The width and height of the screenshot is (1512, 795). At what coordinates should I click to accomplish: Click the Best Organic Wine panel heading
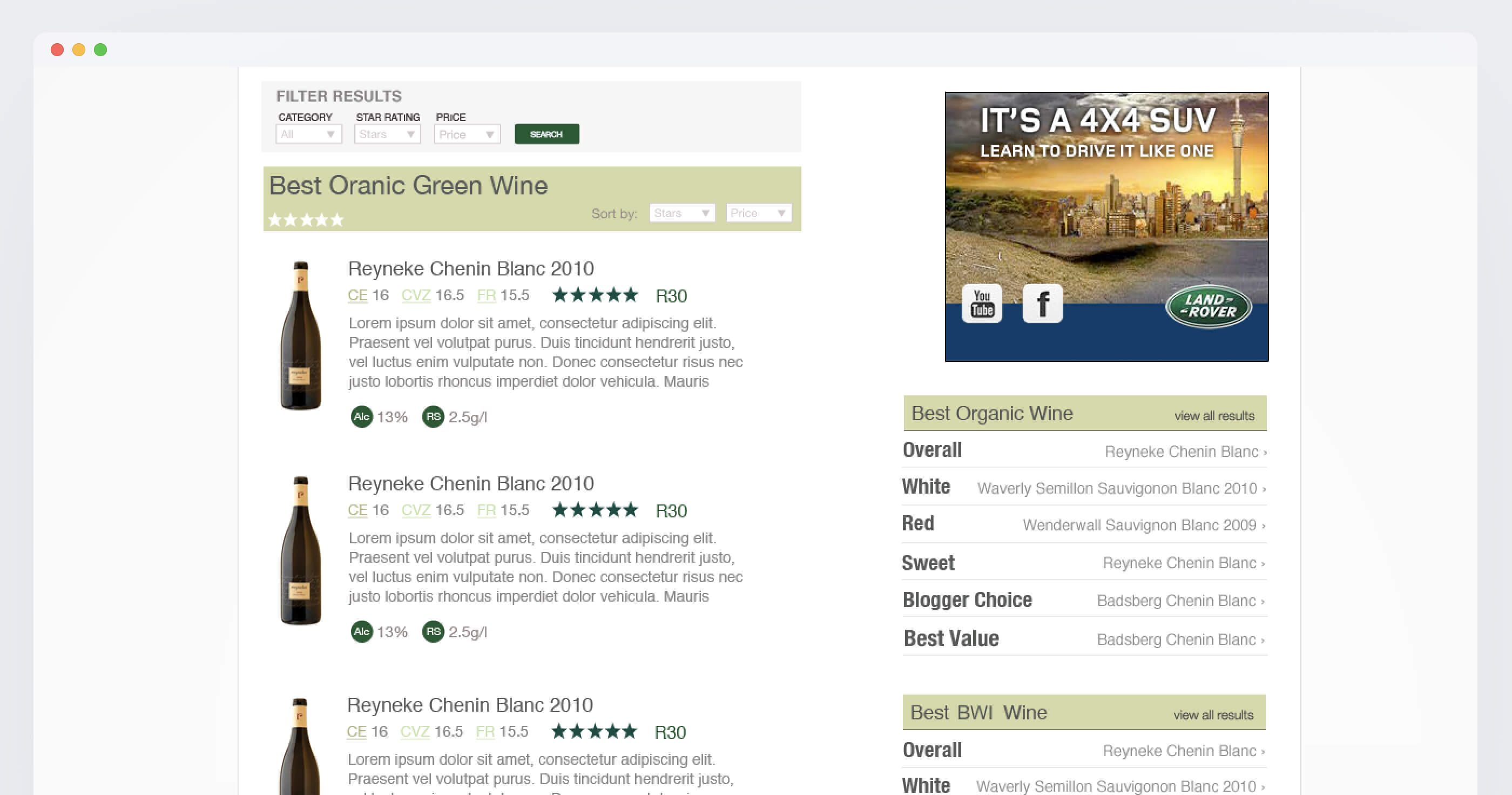coord(992,413)
